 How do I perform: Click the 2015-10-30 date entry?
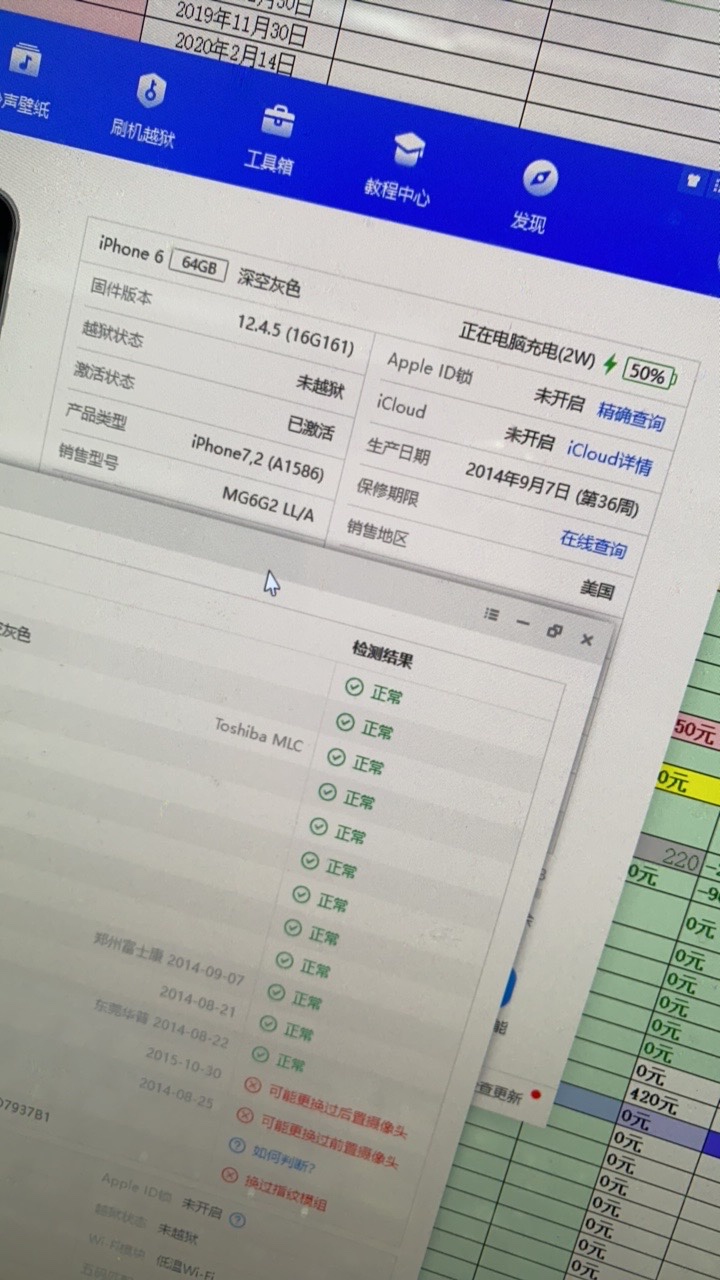click(183, 1063)
